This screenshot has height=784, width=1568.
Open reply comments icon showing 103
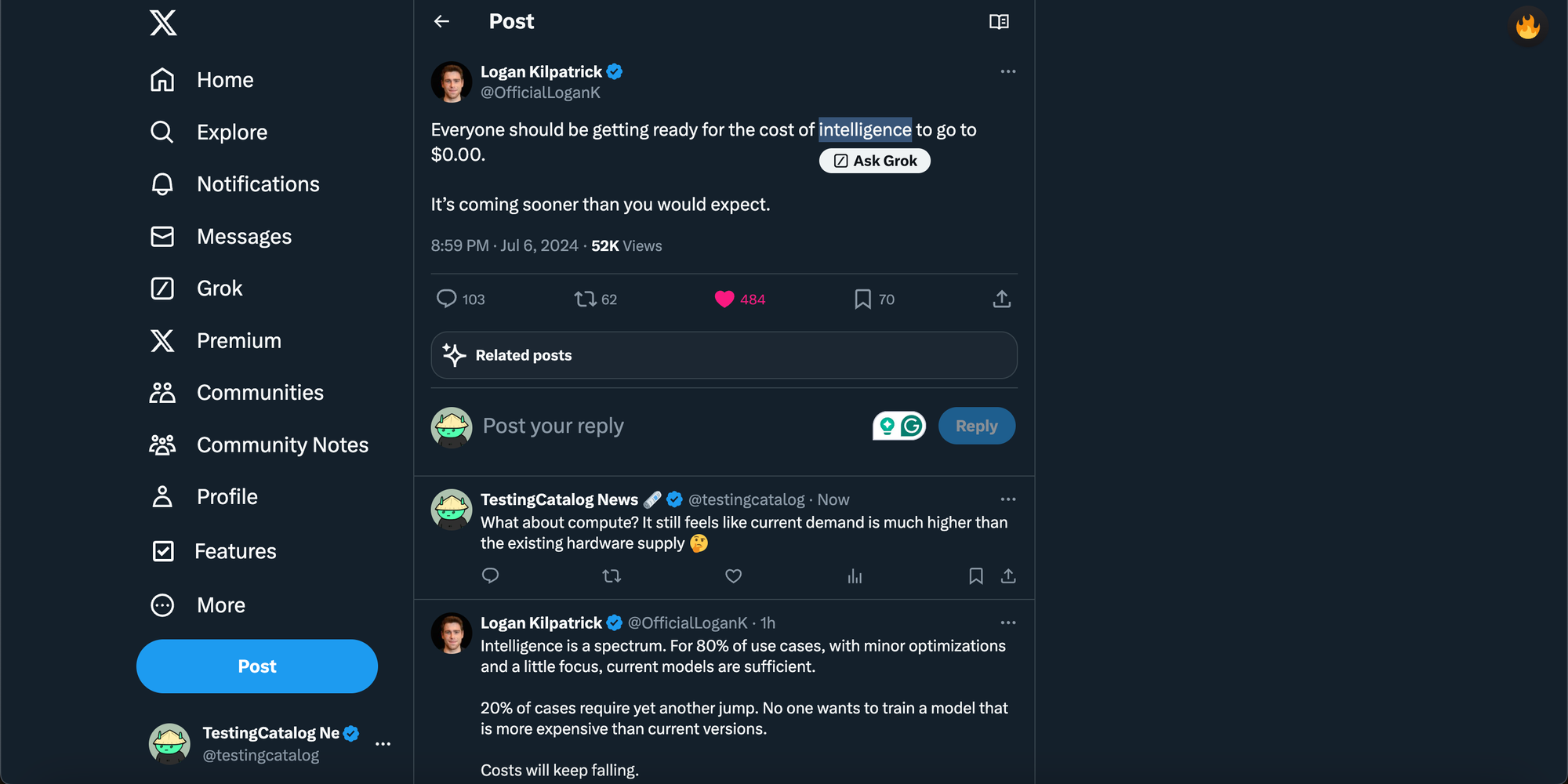447,299
